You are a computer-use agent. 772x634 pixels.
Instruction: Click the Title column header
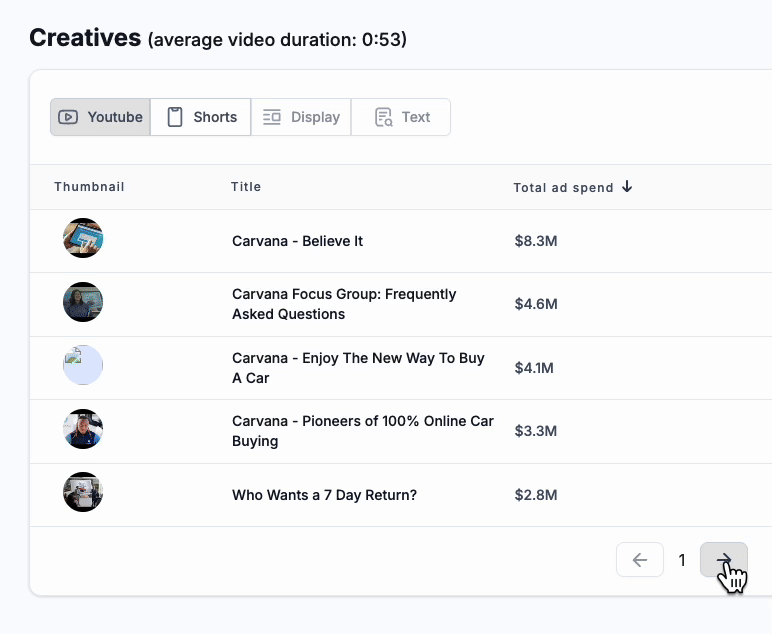point(246,187)
